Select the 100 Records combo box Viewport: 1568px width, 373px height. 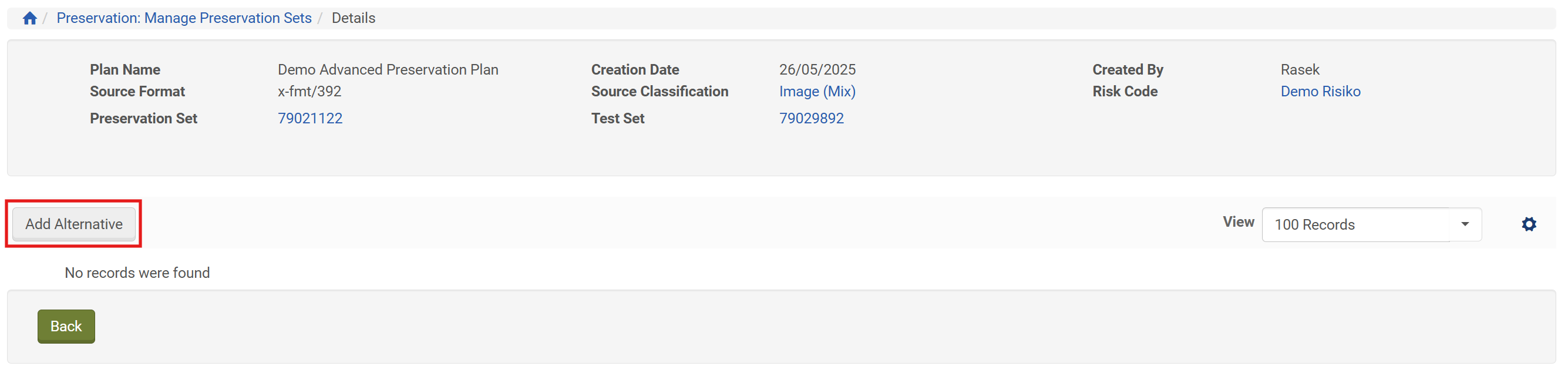tap(1356, 225)
